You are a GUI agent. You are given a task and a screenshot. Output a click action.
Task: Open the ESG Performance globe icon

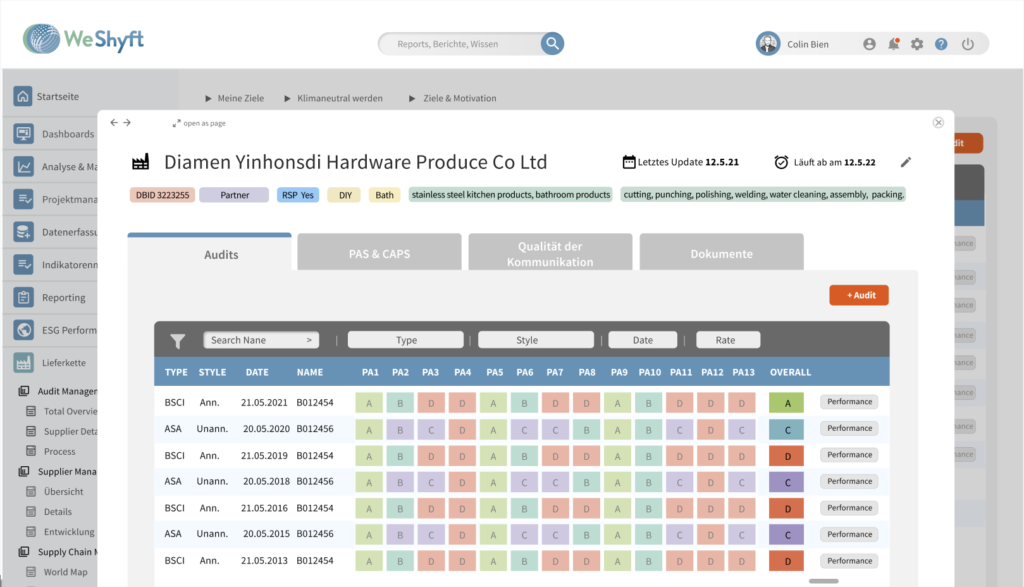(x=24, y=330)
